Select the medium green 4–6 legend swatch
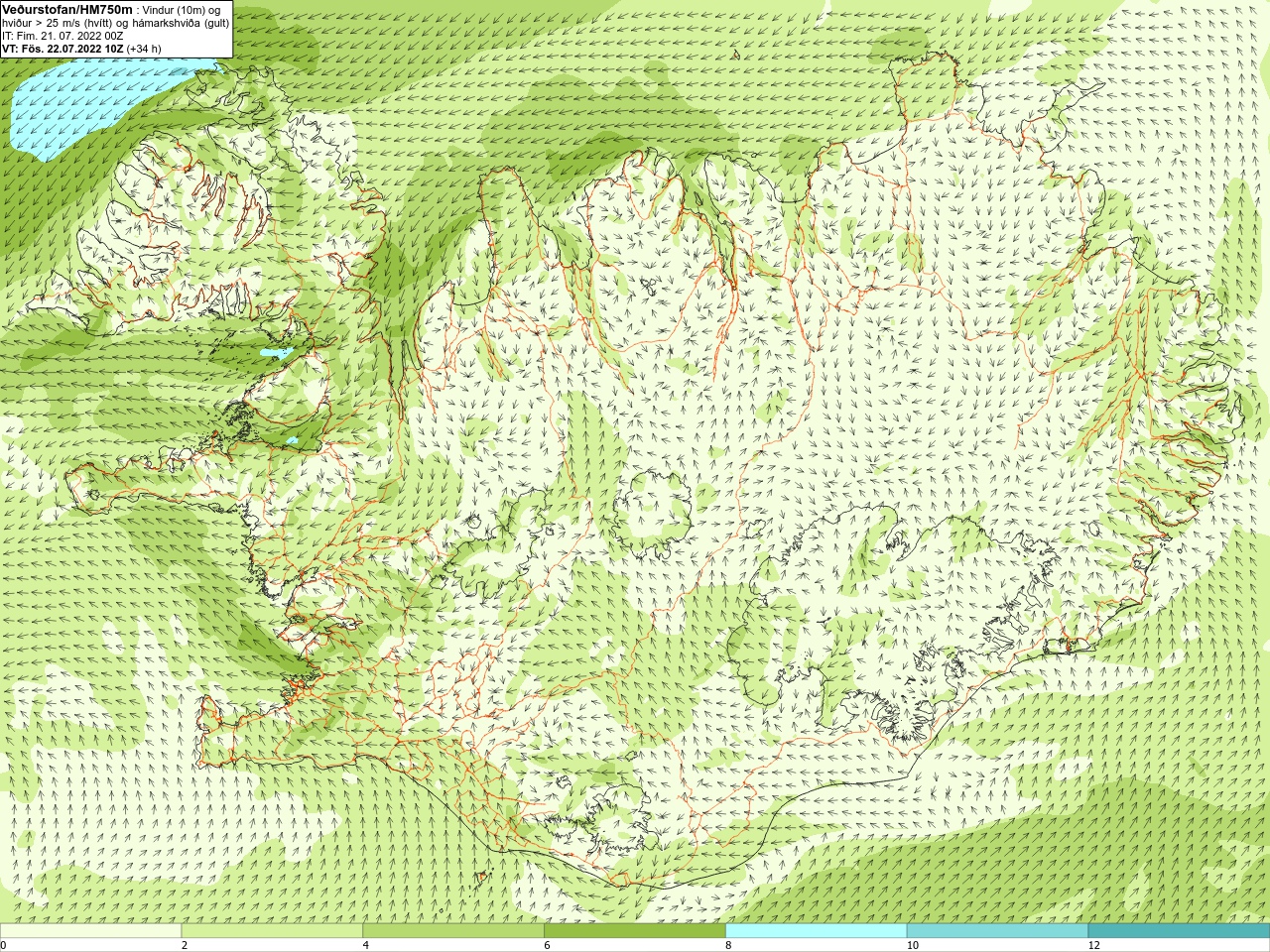Viewport: 1270px width, 952px height. pos(453,931)
